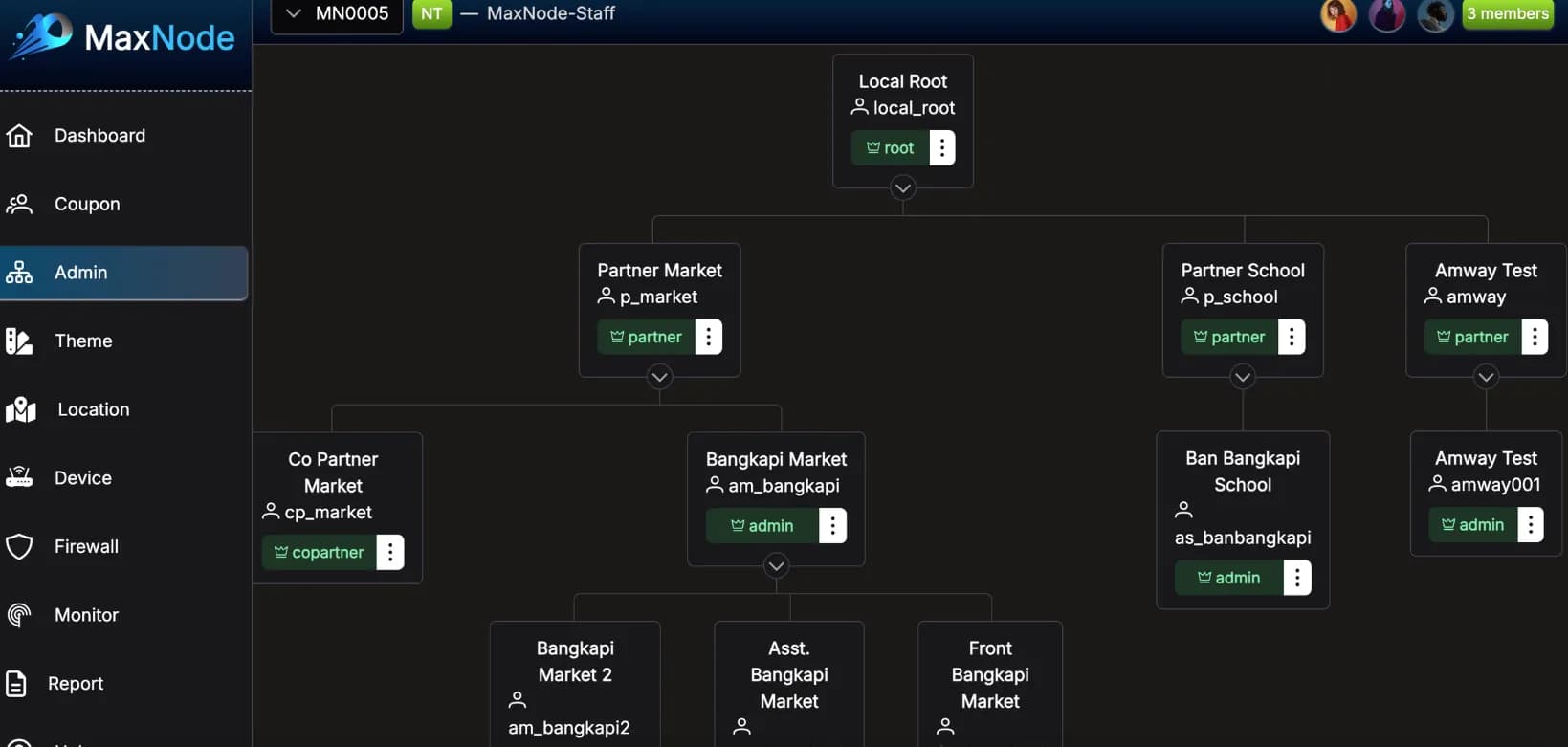The image size is (1568, 747).
Task: Click partner role badge on Partner School
Action: pyautogui.click(x=1229, y=337)
